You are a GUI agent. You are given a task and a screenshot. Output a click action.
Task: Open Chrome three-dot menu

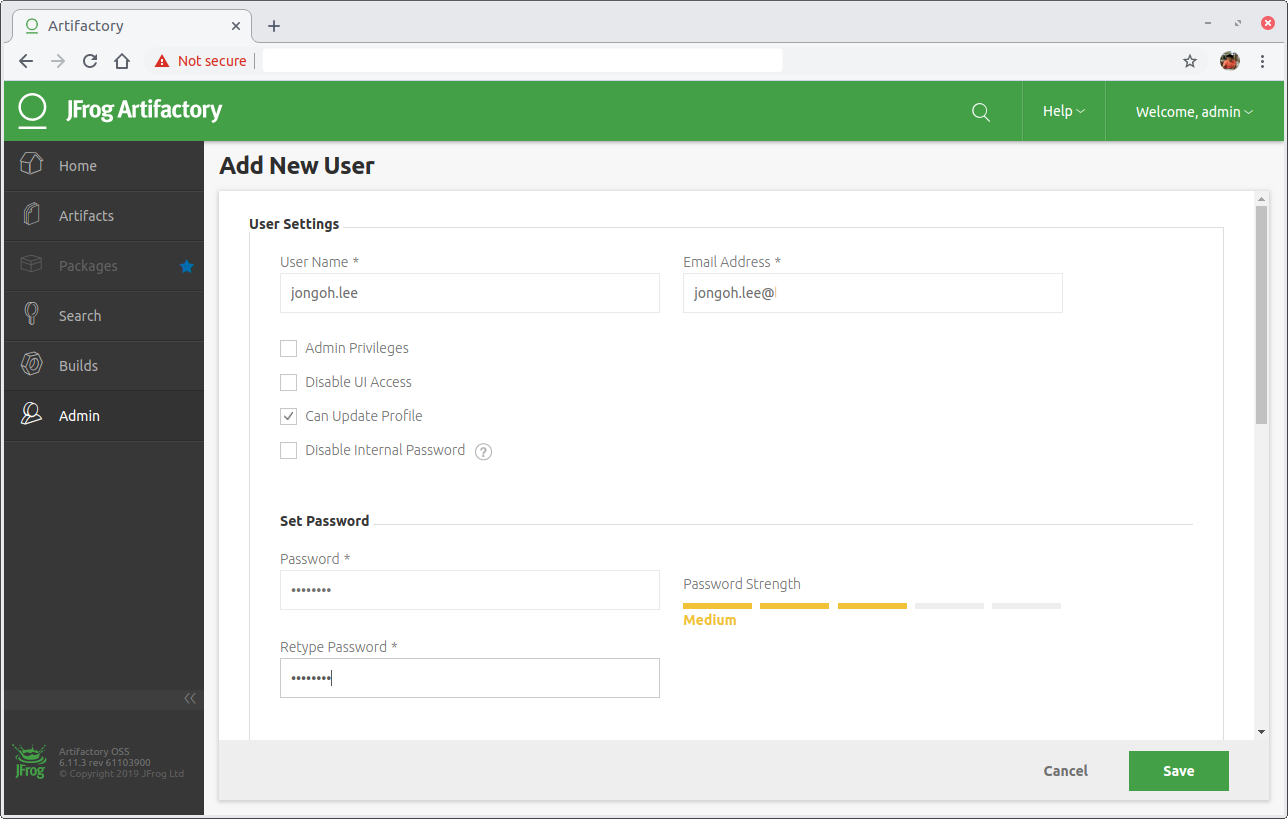click(x=1263, y=61)
